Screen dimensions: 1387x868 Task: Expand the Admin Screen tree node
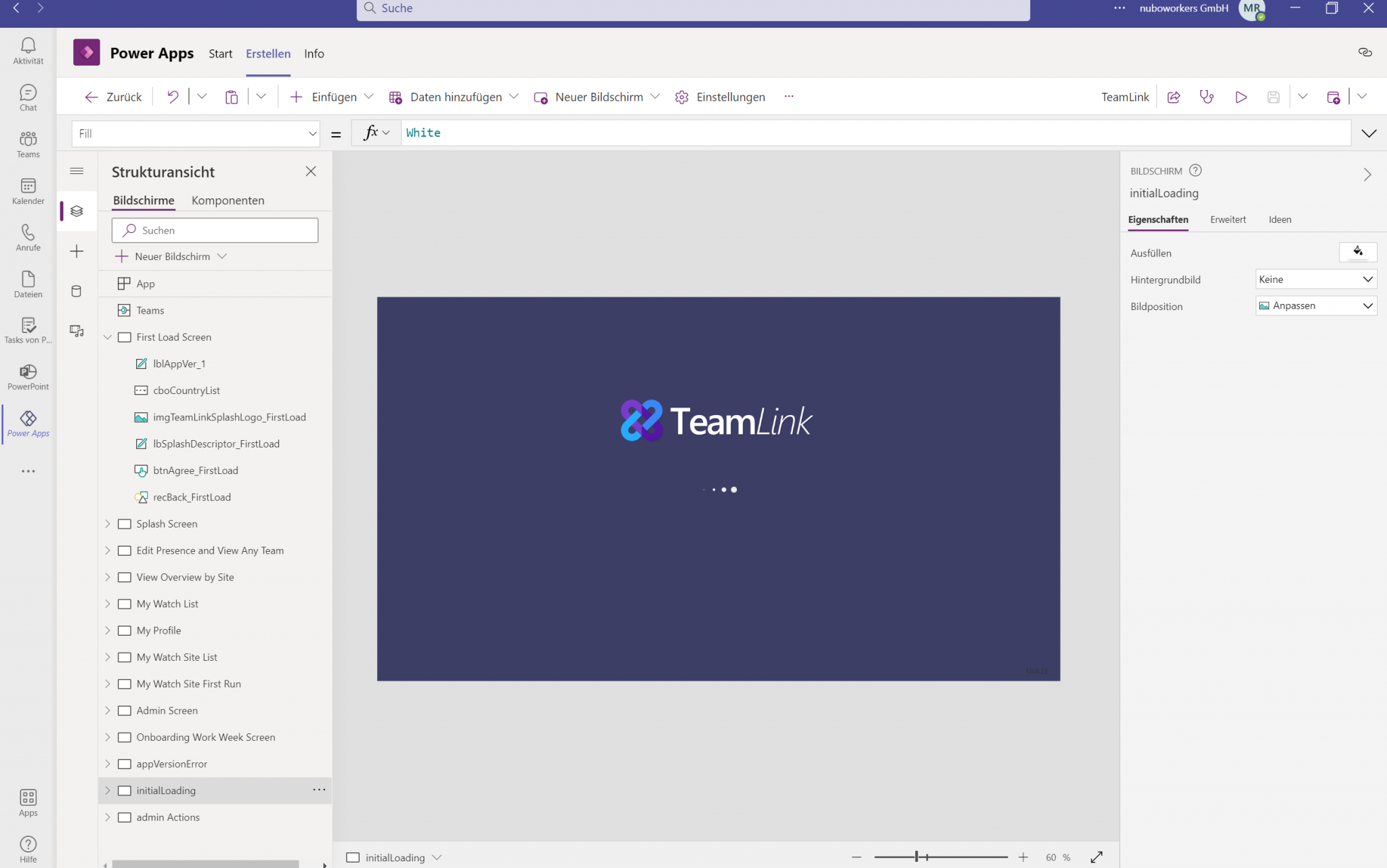[108, 710]
